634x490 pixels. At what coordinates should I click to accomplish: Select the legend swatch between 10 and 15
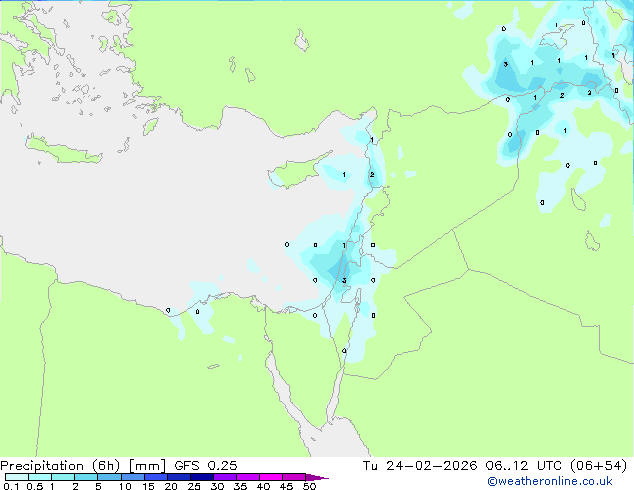[132, 477]
